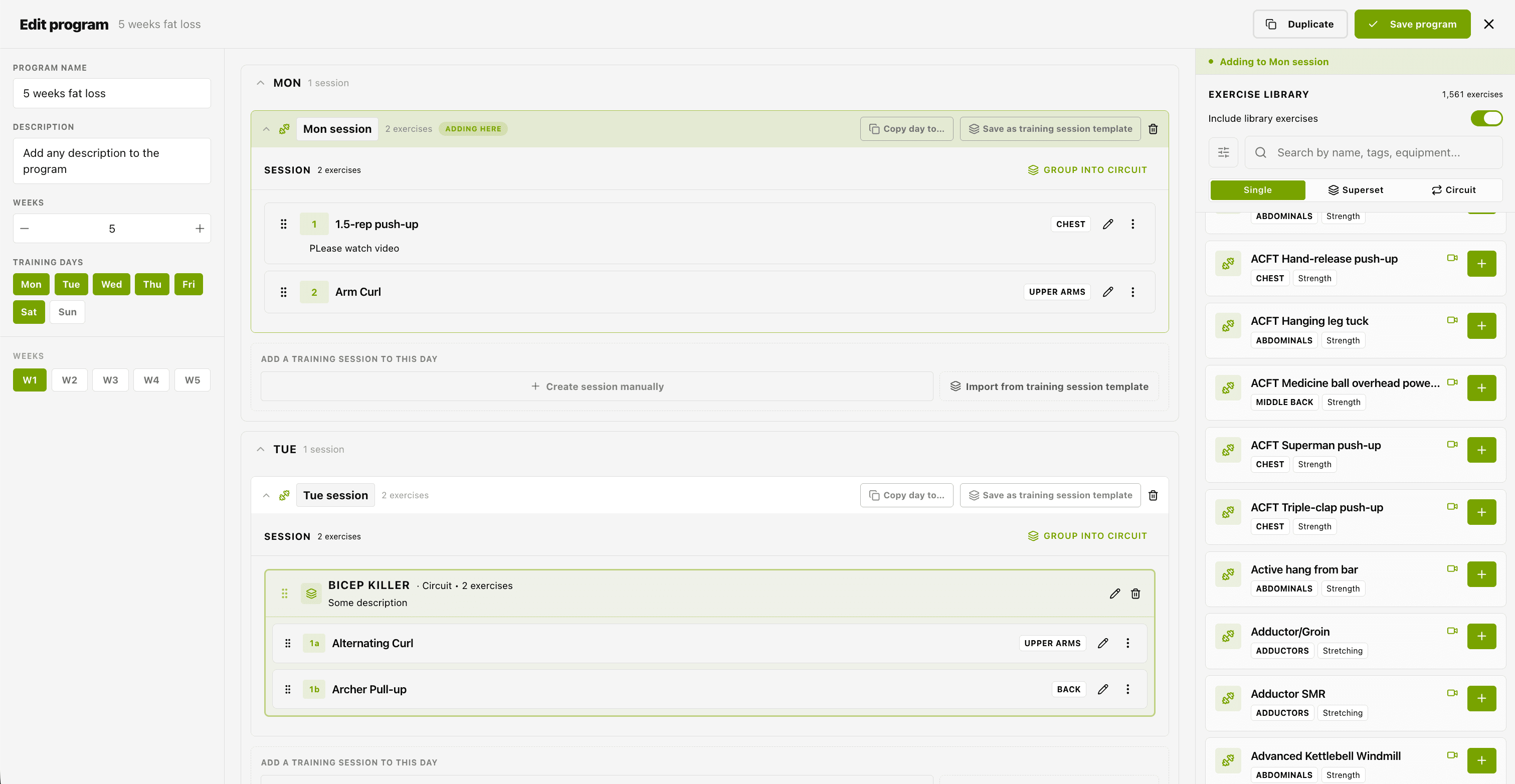This screenshot has height=784, width=1515.
Task: Save Tue session as training session template
Action: point(1050,495)
